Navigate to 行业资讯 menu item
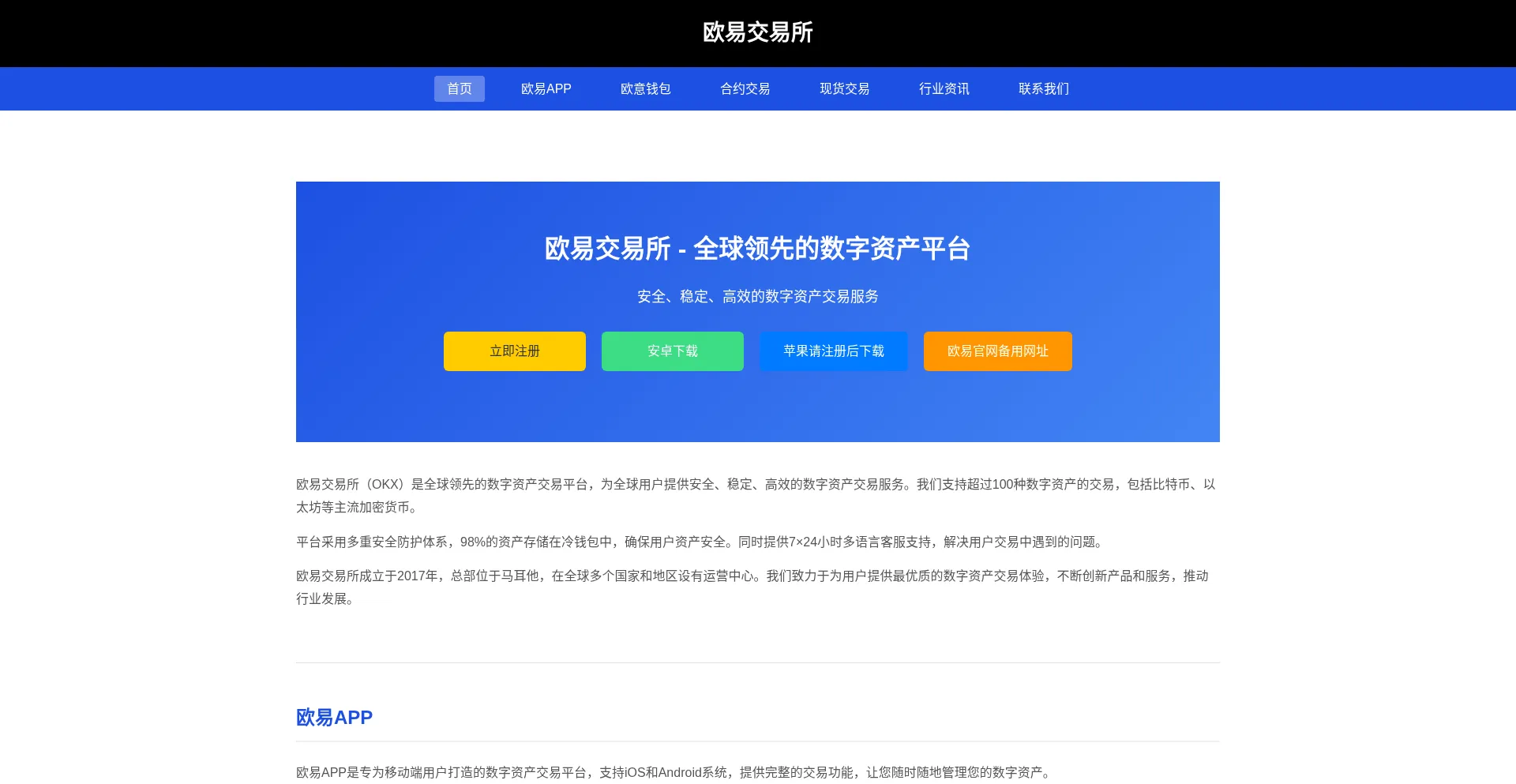 click(x=944, y=88)
